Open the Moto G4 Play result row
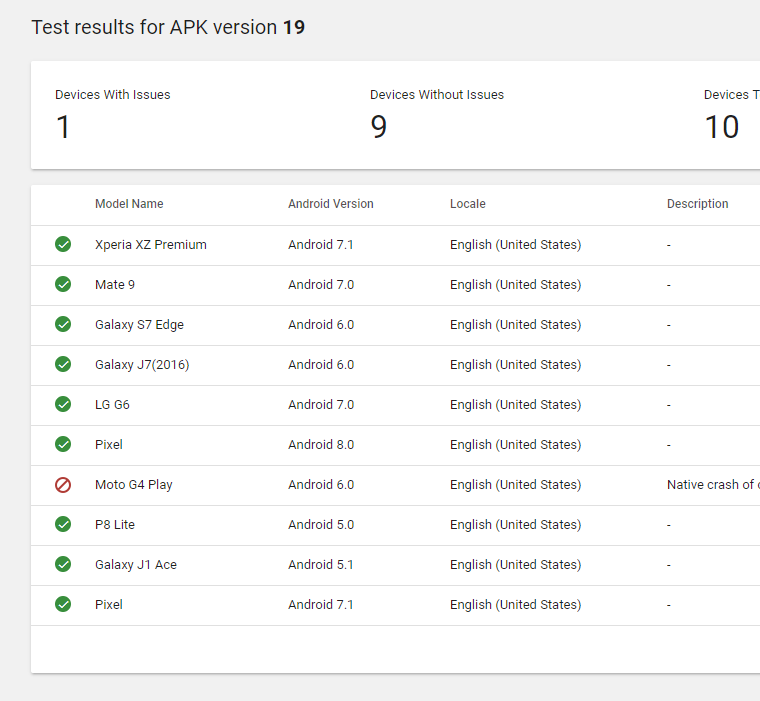 coord(134,485)
